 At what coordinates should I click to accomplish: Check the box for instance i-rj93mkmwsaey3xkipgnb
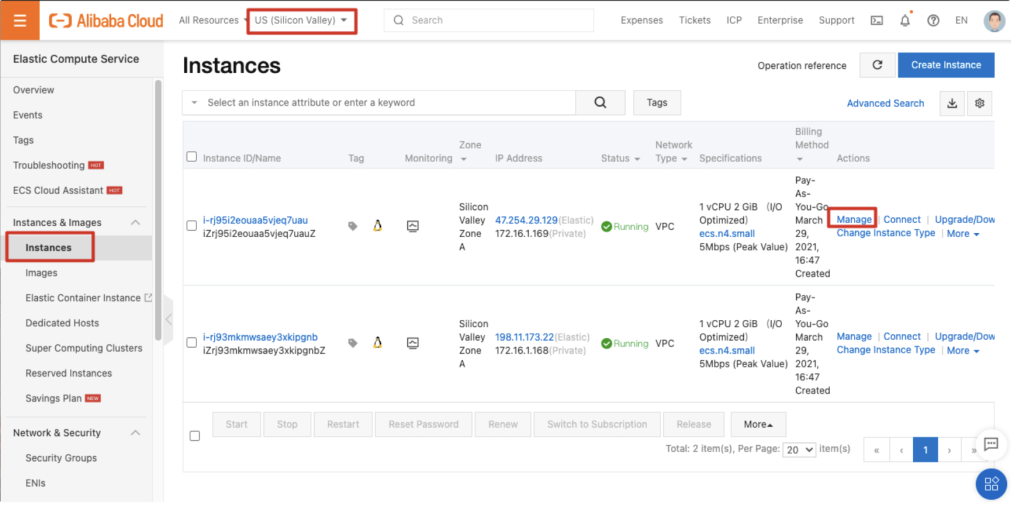[x=191, y=342]
